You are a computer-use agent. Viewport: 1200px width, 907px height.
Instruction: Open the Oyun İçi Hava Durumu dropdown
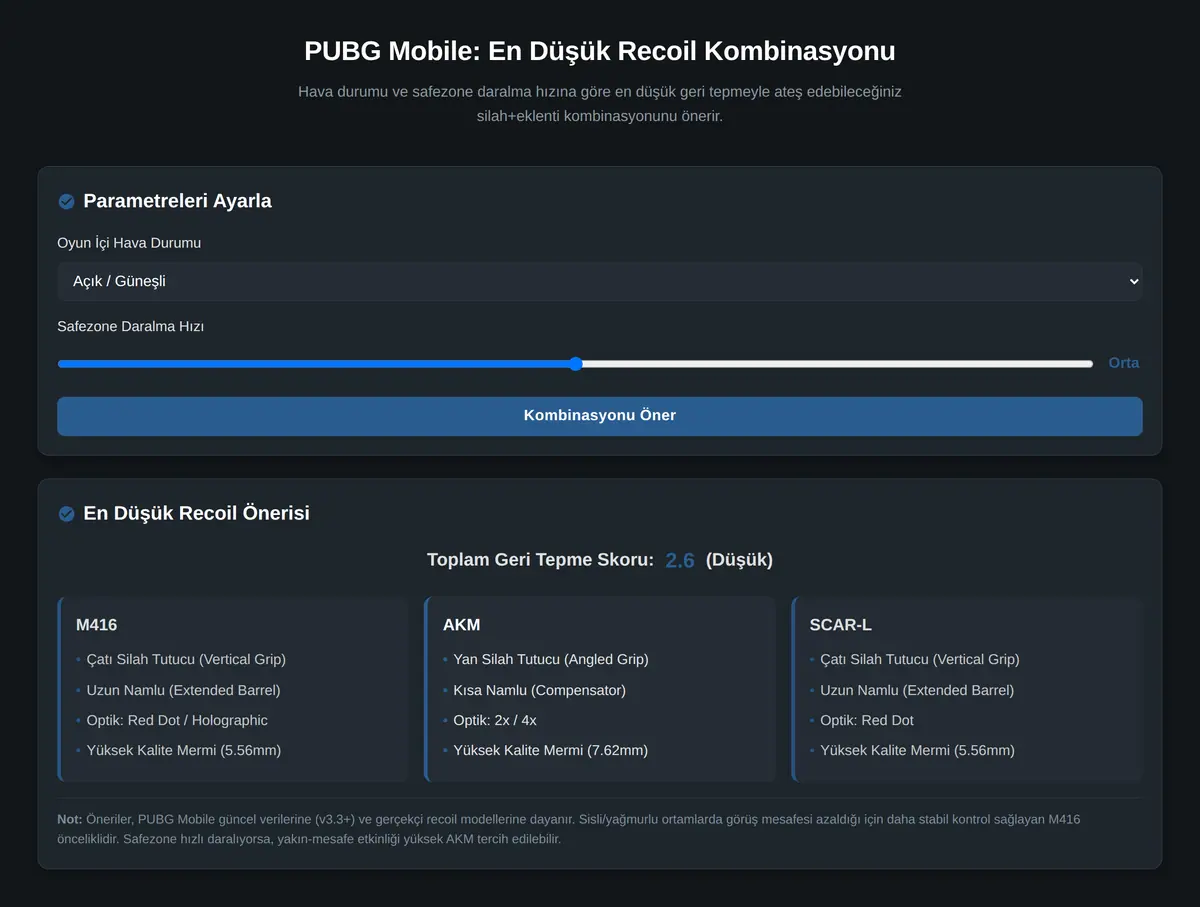tap(600, 282)
